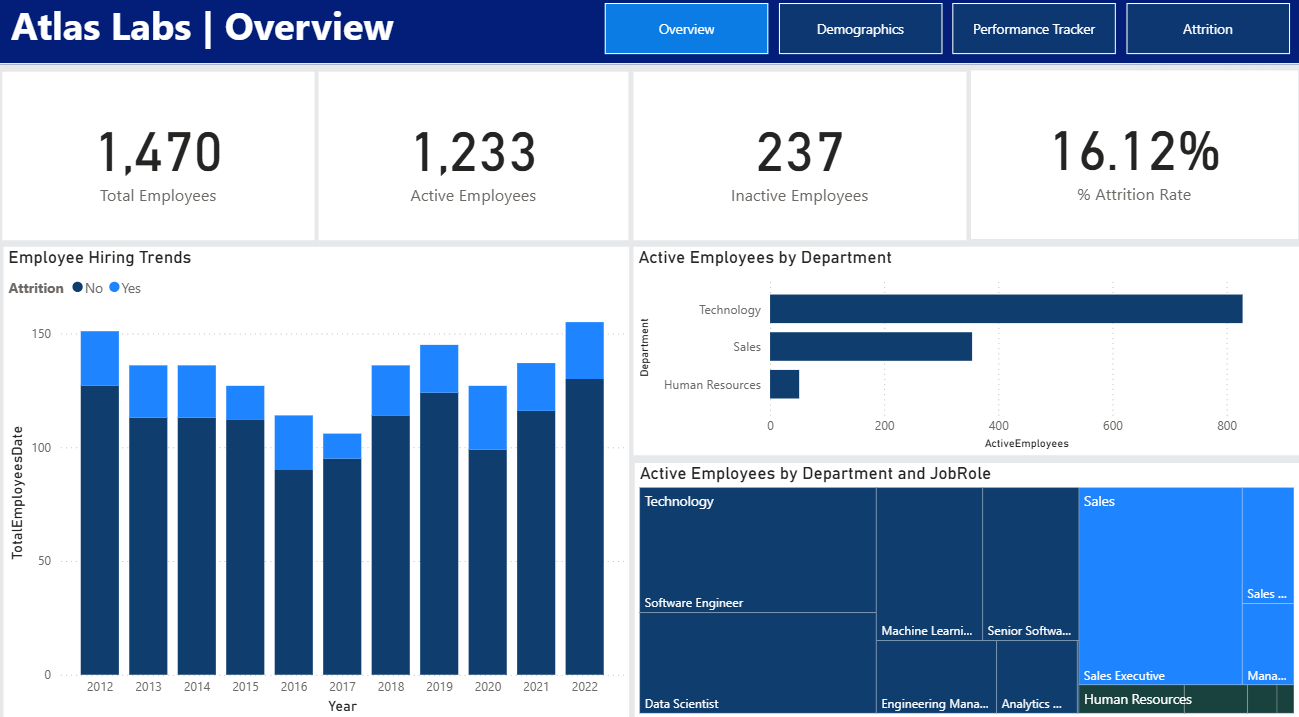This screenshot has height=717, width=1299.
Task: Click the Analytics treemap tile
Action: [x=1037, y=677]
